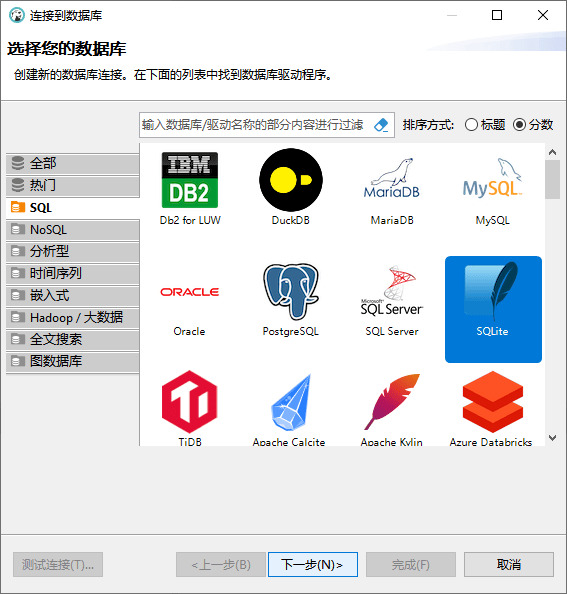Screen dimensions: 567x594
Task: Pick the Apache Kylin feather icon
Action: [x=392, y=402]
